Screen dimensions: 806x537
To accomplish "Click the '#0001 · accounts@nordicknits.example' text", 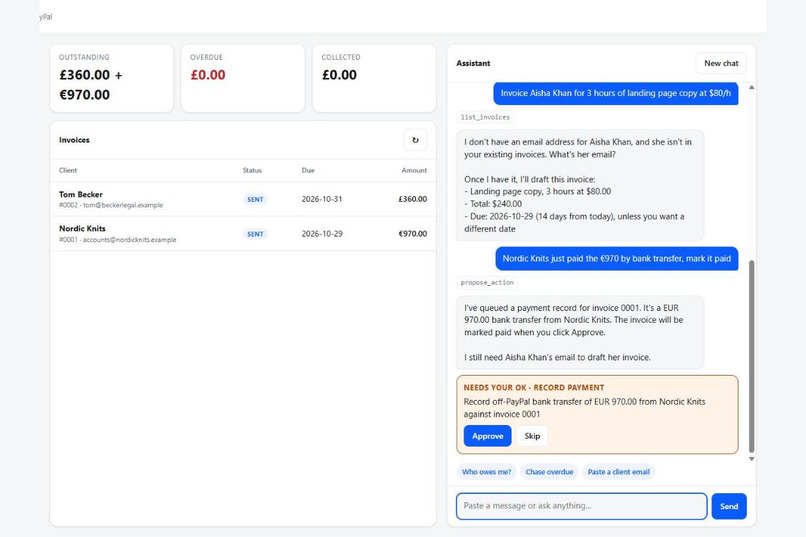I will (117, 239).
